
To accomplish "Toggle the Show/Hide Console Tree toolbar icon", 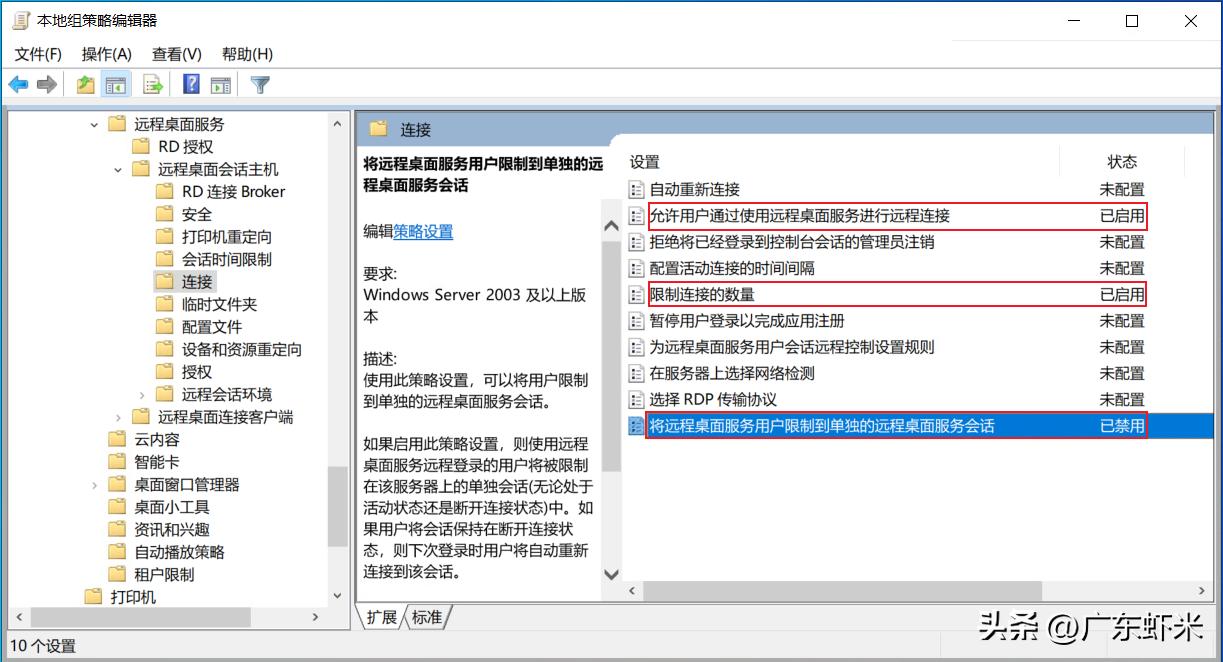I will click(116, 84).
